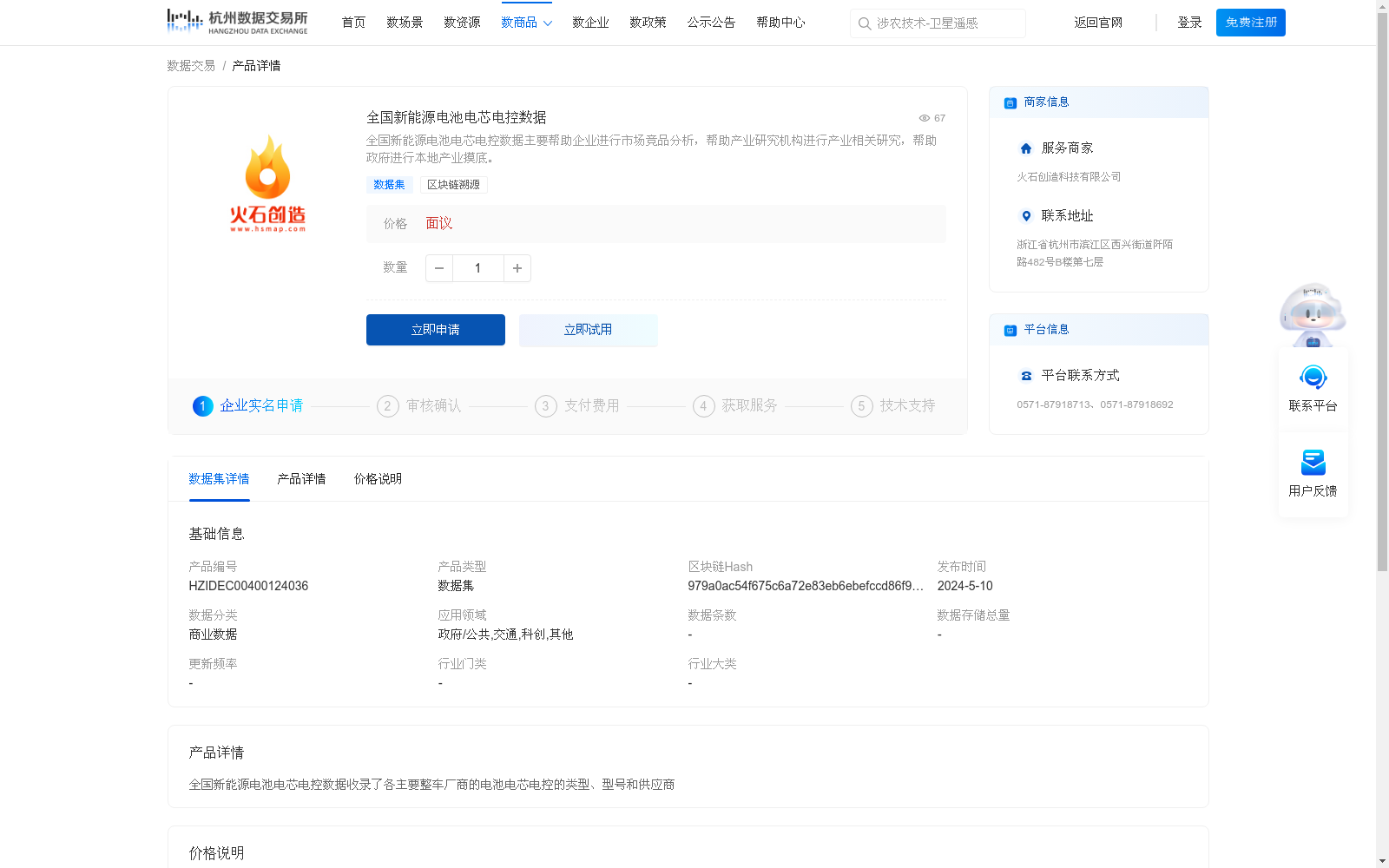Click the 联系平台 headset icon
This screenshot has height=868, width=1389.
click(x=1313, y=378)
